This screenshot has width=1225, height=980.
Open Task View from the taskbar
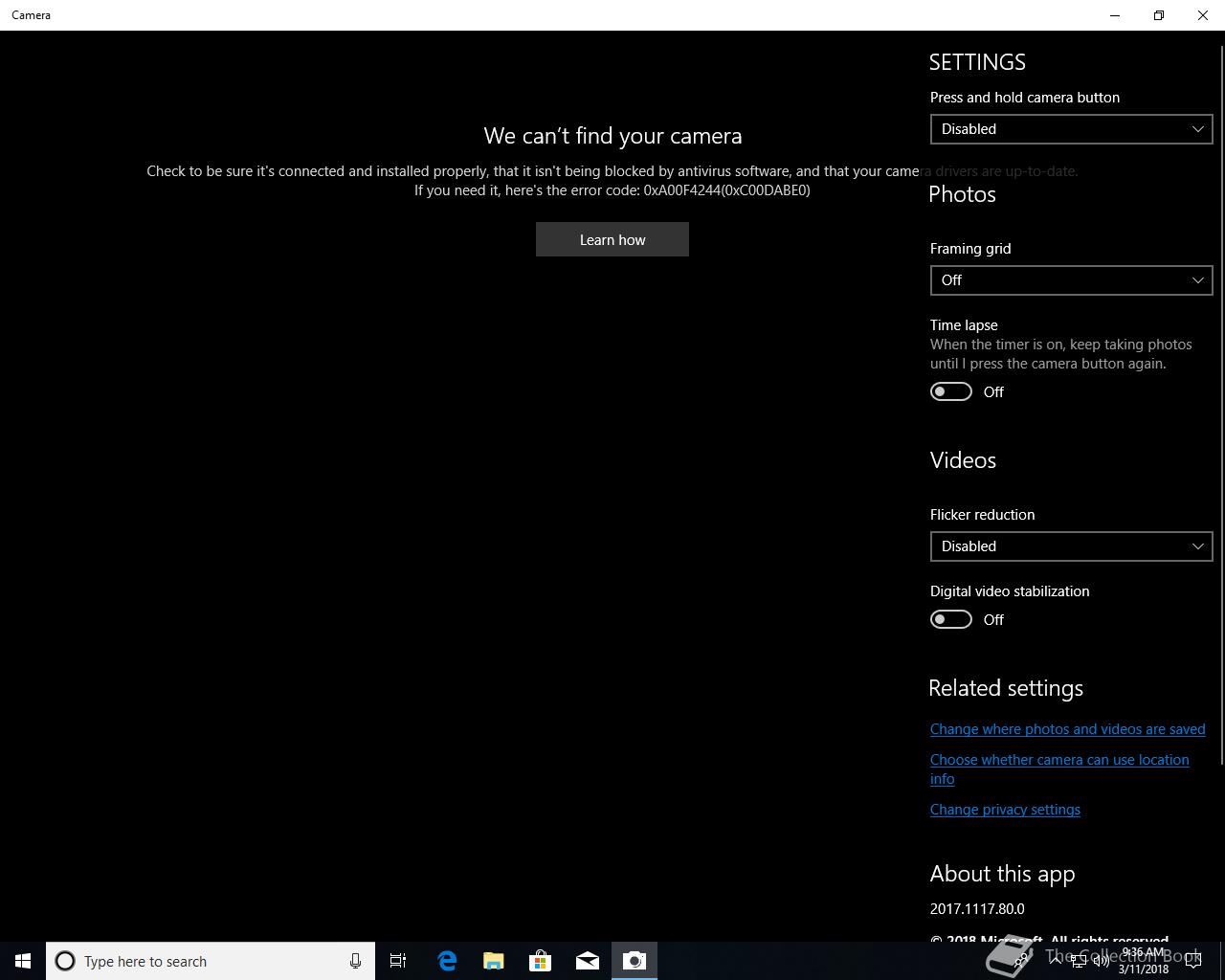click(x=398, y=961)
